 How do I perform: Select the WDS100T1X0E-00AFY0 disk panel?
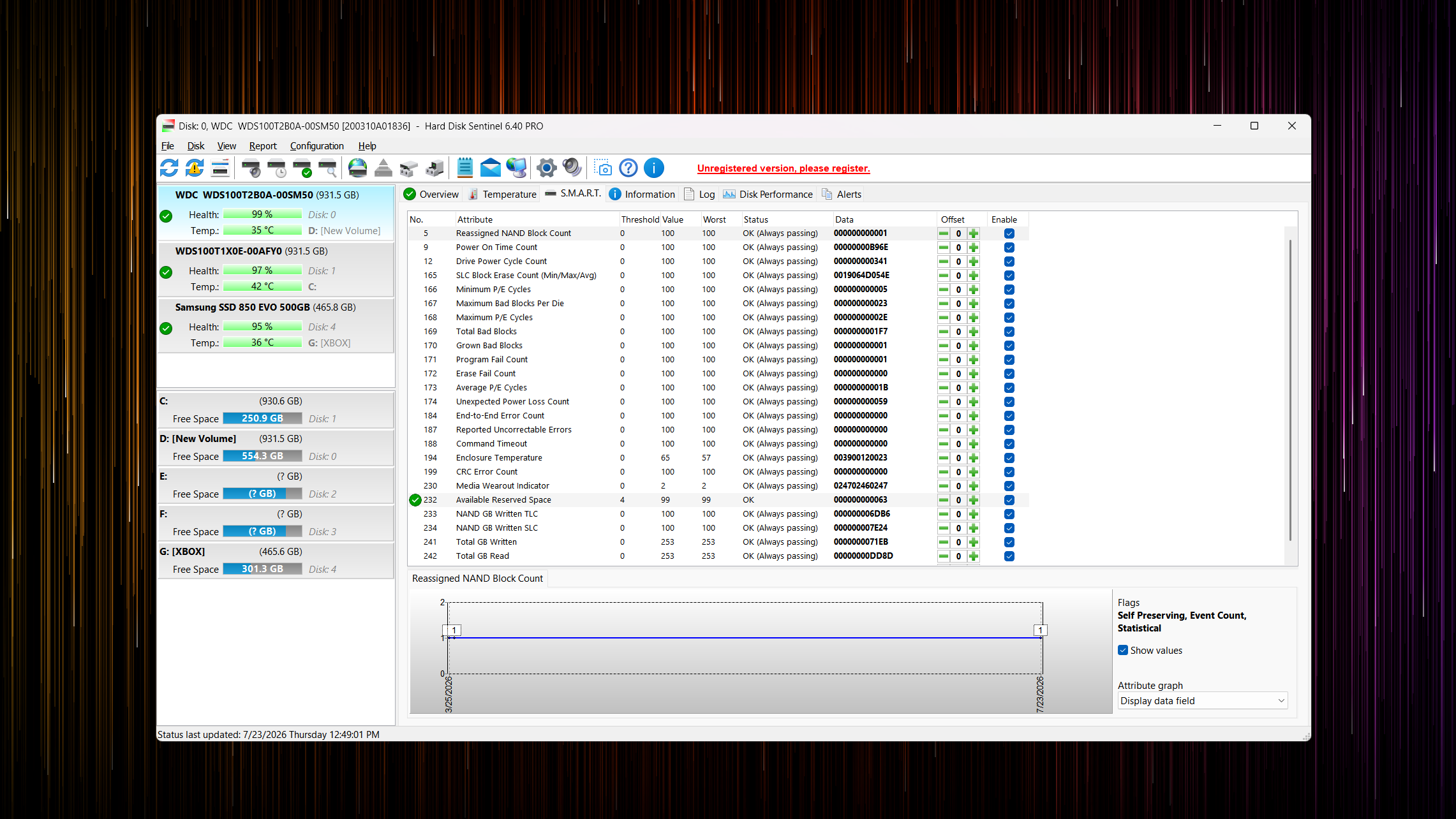[276, 269]
